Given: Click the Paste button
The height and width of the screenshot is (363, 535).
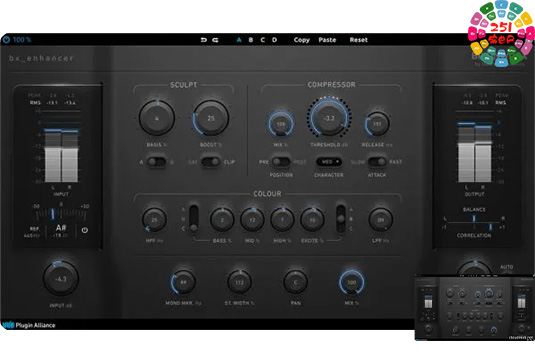Looking at the screenshot, I should 327,40.
